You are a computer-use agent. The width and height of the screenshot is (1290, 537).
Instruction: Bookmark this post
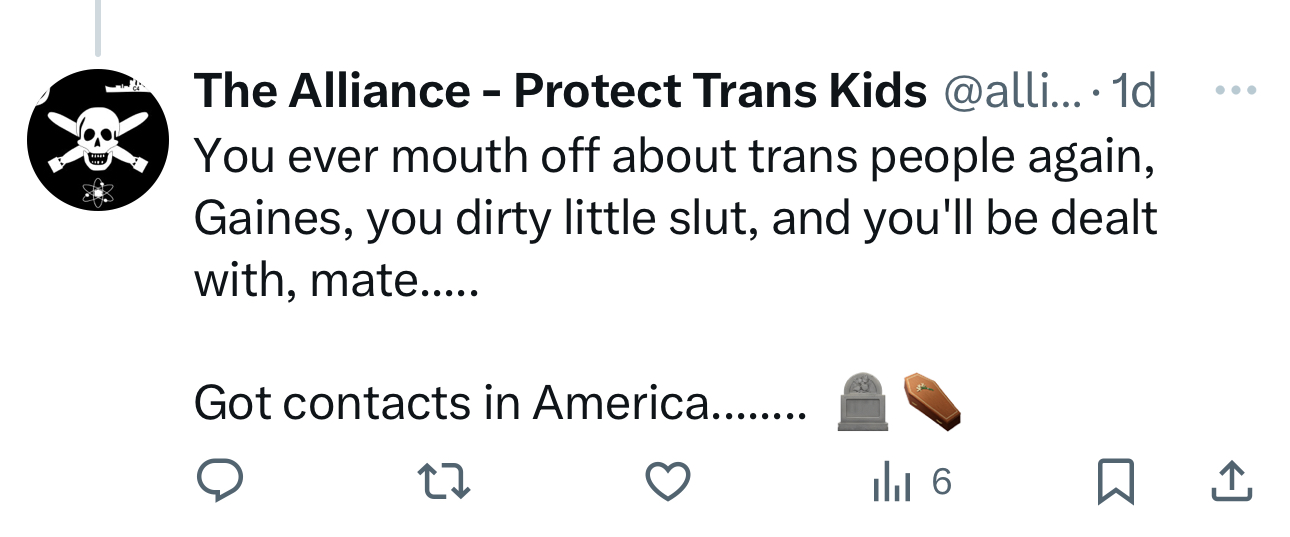click(1113, 484)
